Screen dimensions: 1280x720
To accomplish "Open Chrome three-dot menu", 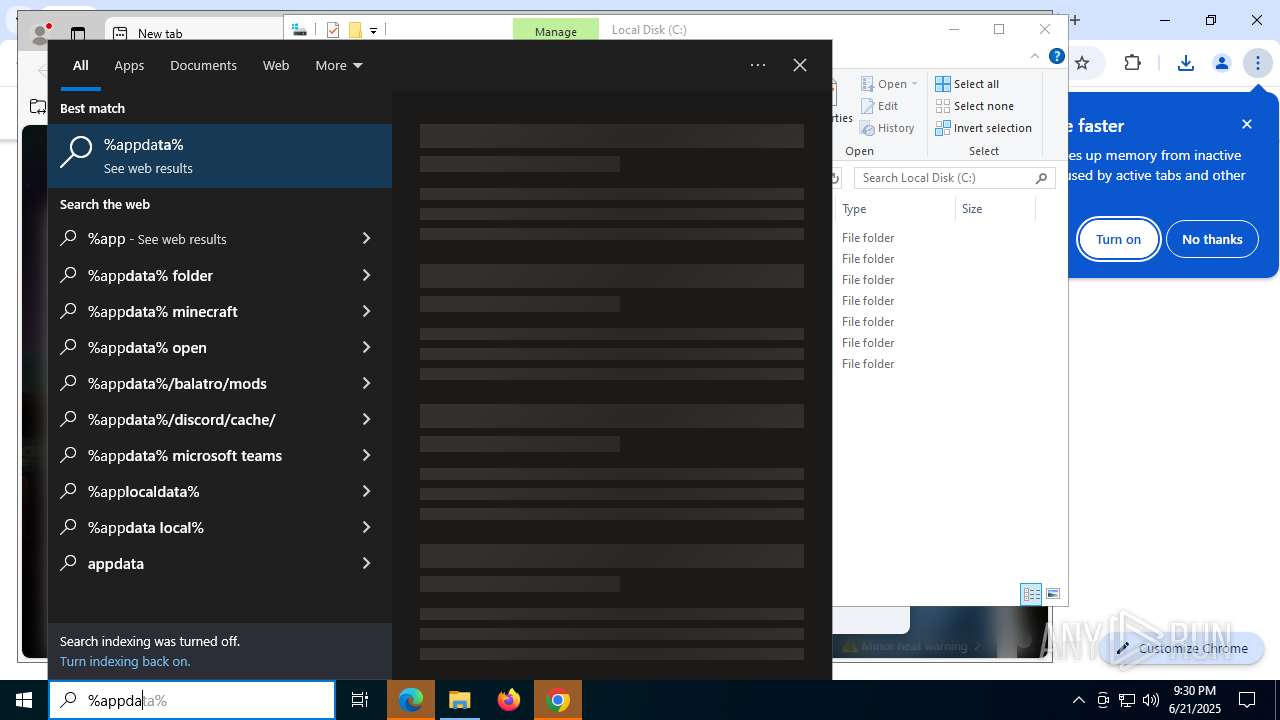I will [x=1257, y=63].
